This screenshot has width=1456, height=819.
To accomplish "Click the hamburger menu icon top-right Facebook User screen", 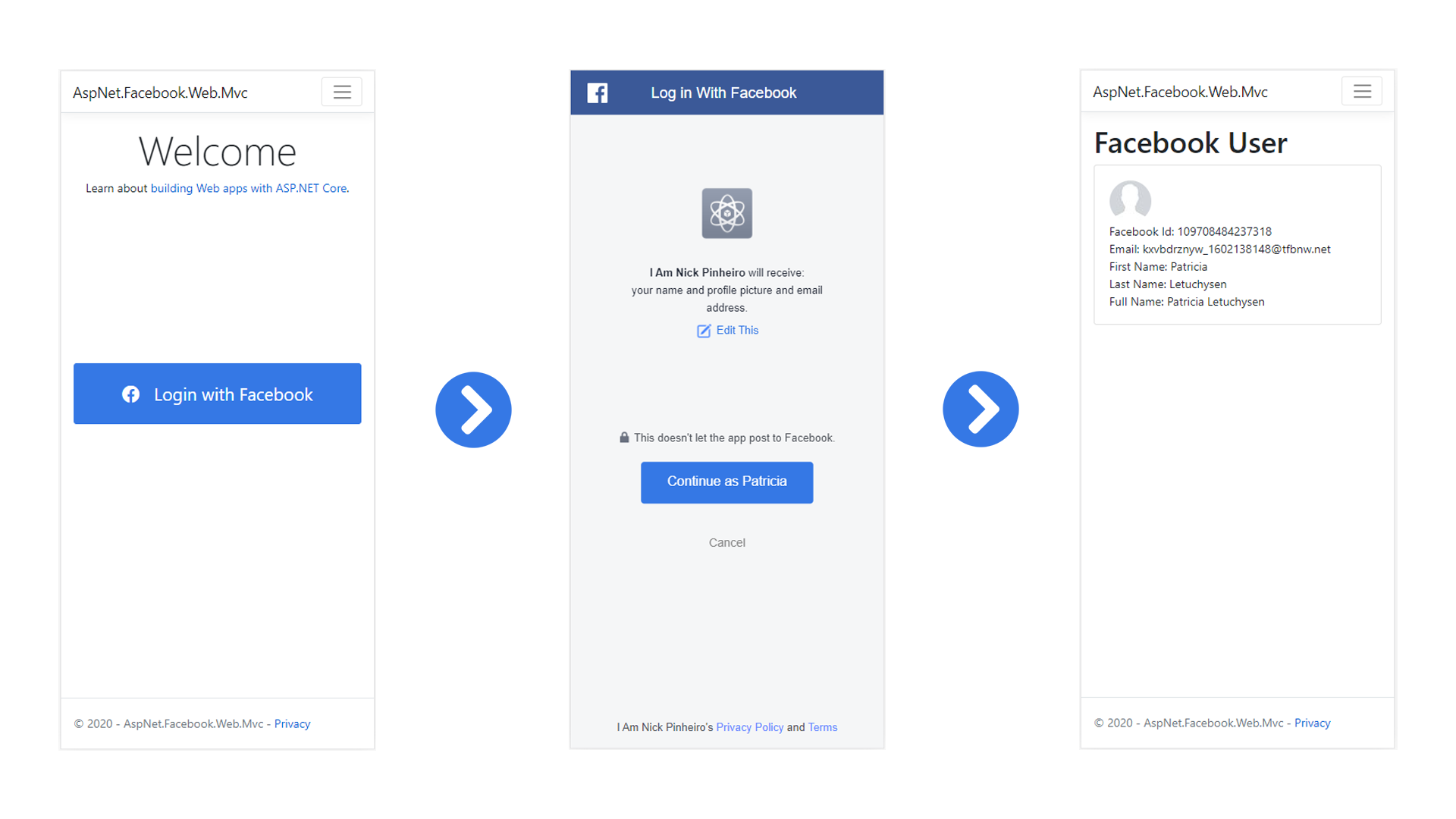I will pyautogui.click(x=1361, y=91).
